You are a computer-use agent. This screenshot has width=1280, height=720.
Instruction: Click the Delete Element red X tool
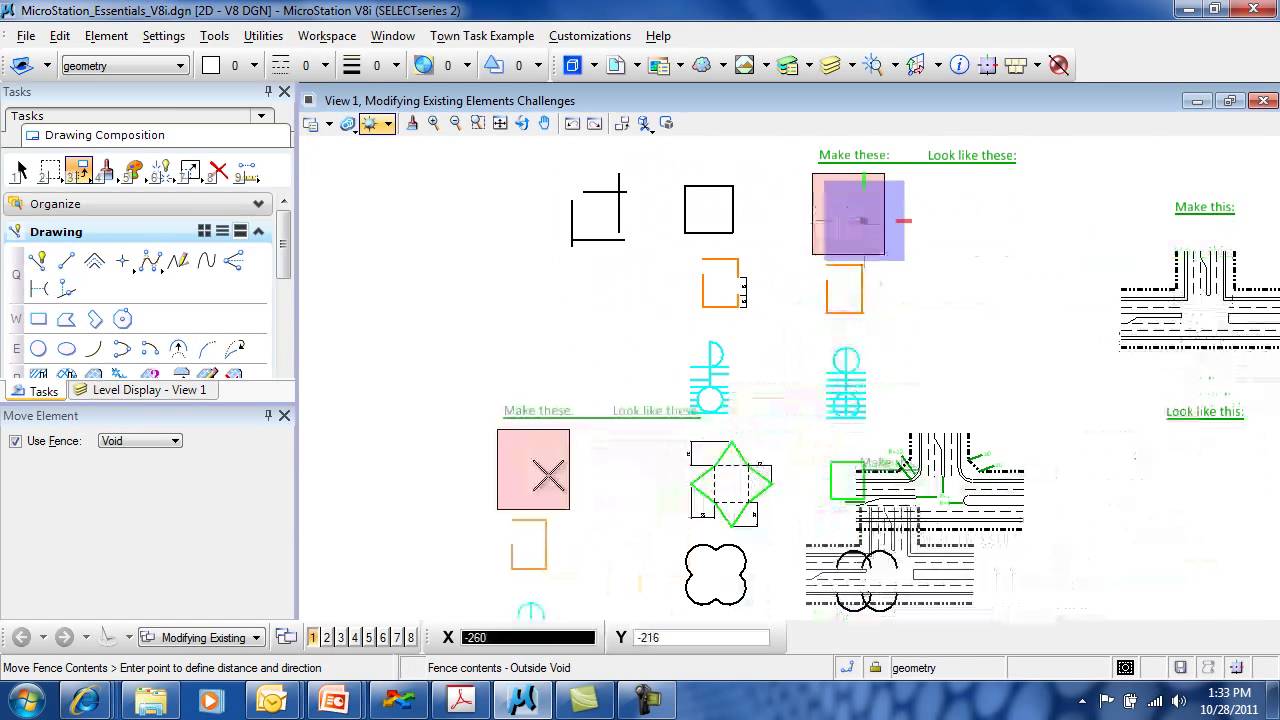click(x=218, y=171)
